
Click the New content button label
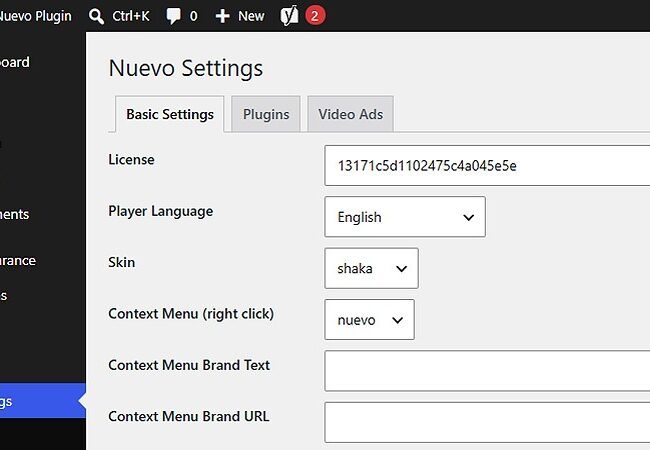coord(251,16)
